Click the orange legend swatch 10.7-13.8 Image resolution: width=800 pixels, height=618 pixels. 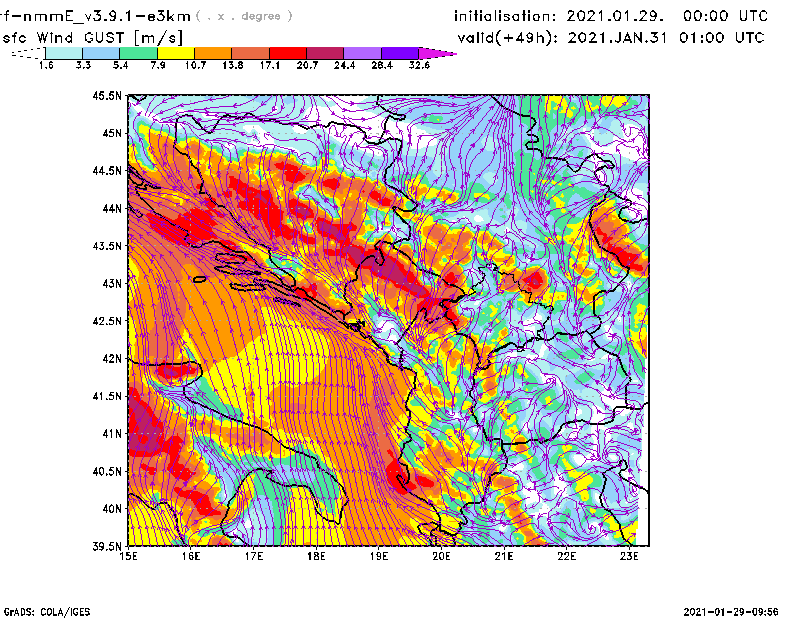pyautogui.click(x=213, y=53)
